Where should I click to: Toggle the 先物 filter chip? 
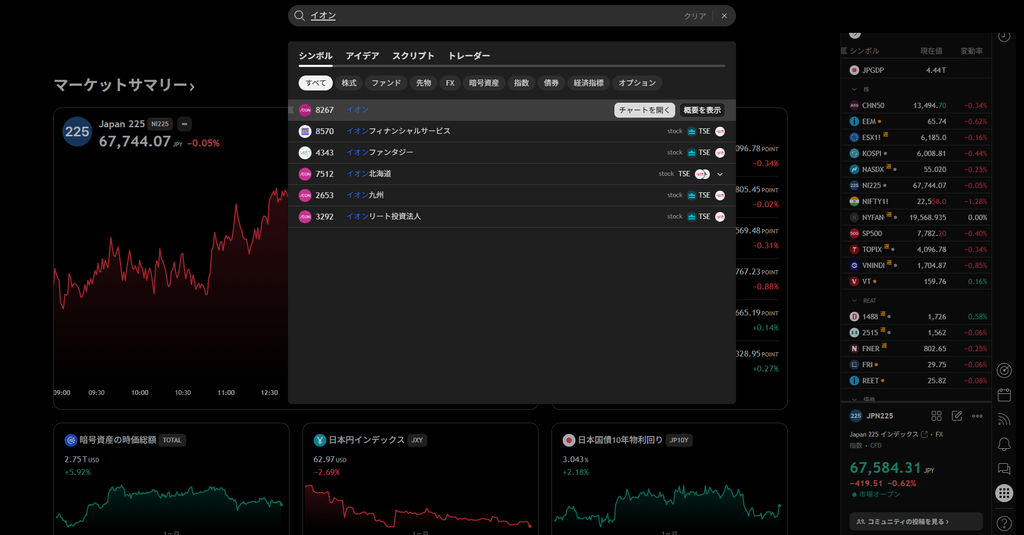[424, 83]
